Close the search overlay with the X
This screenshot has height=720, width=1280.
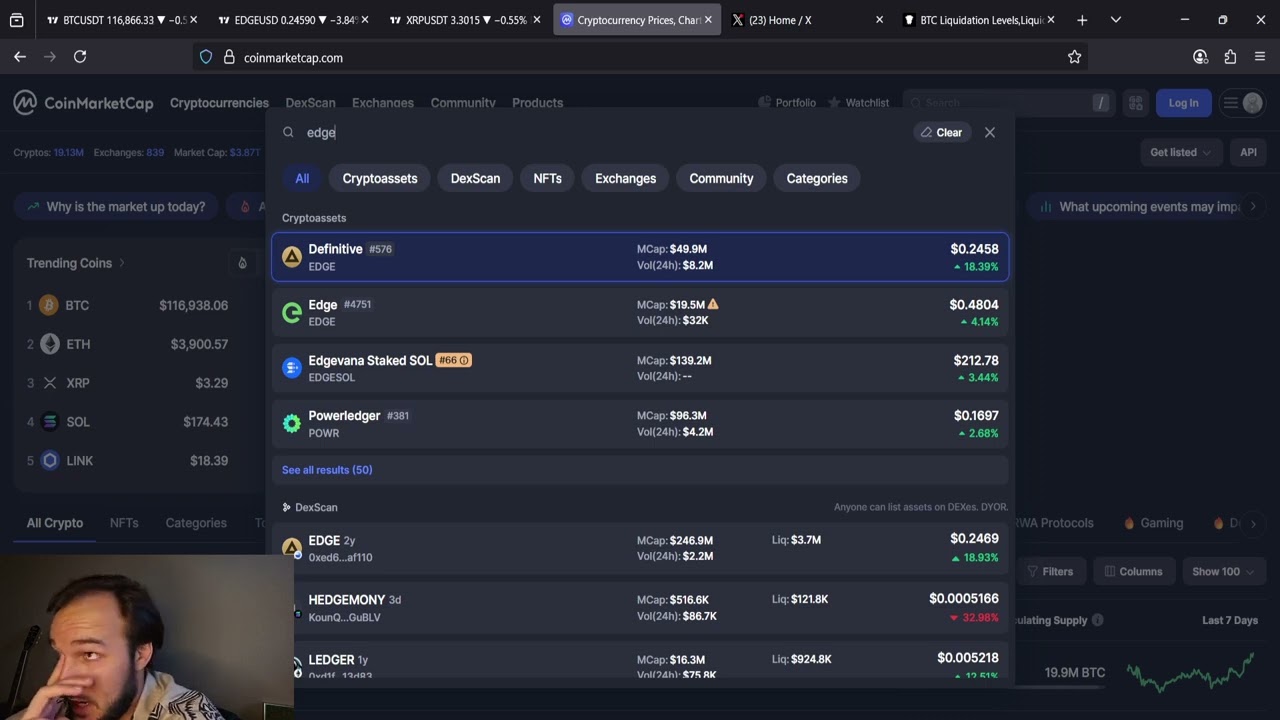tap(990, 132)
